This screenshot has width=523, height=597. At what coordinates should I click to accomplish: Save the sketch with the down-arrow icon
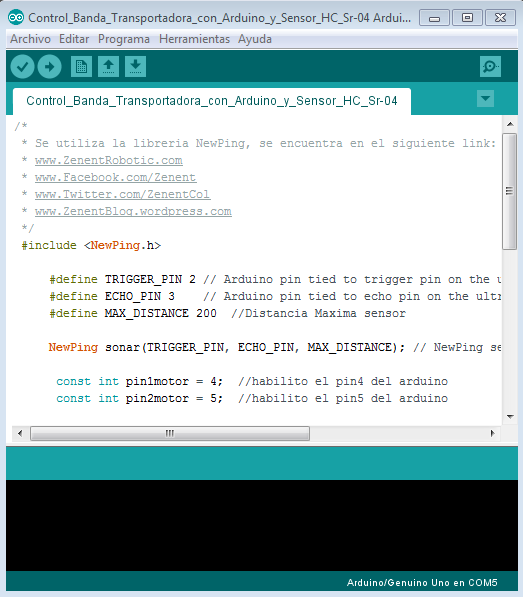[x=136, y=67]
